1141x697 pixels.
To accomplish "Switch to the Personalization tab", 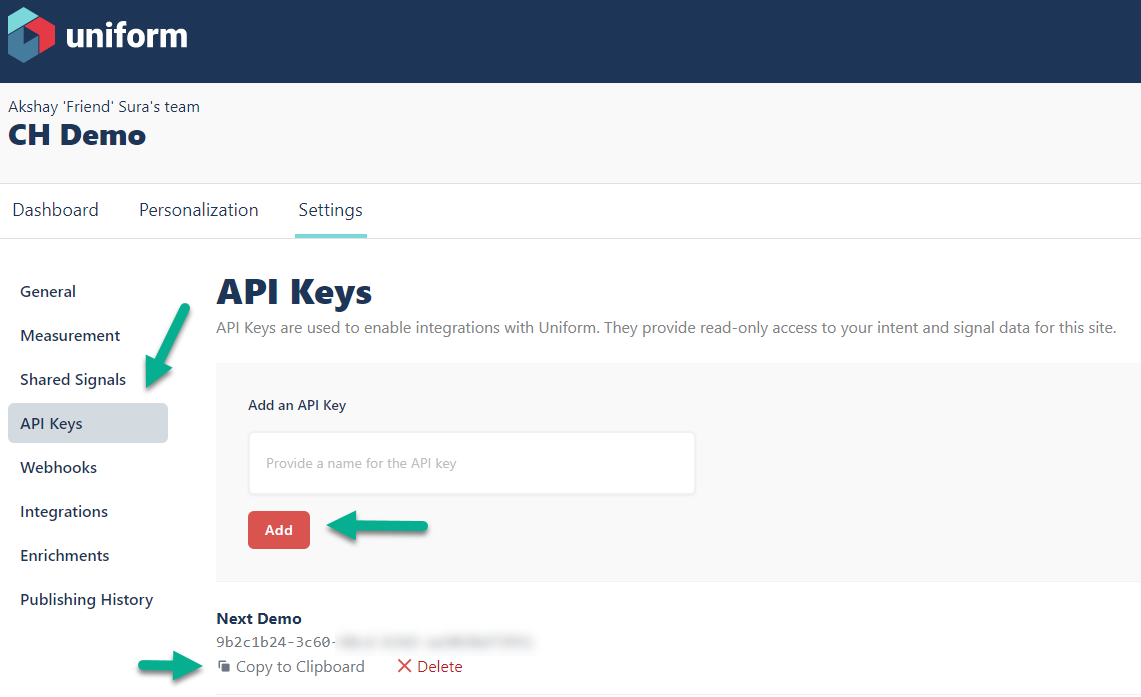I will click(x=199, y=210).
